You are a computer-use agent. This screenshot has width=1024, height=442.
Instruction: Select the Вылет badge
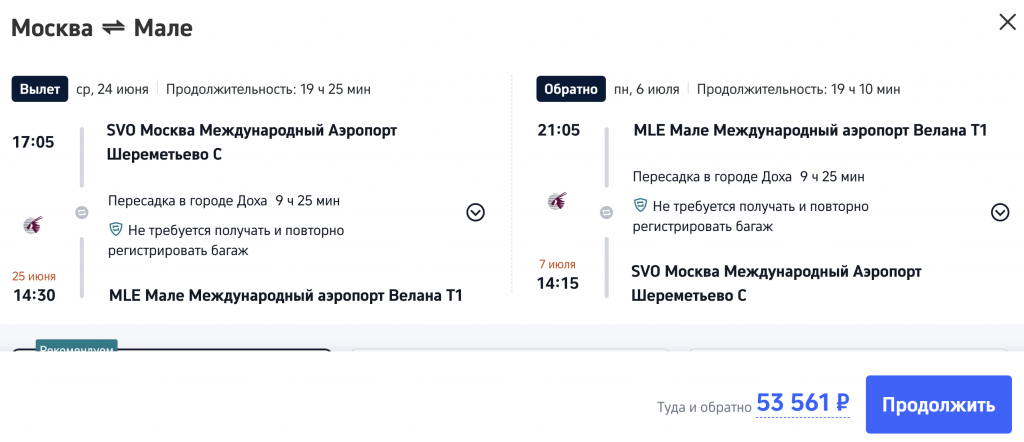coord(40,89)
